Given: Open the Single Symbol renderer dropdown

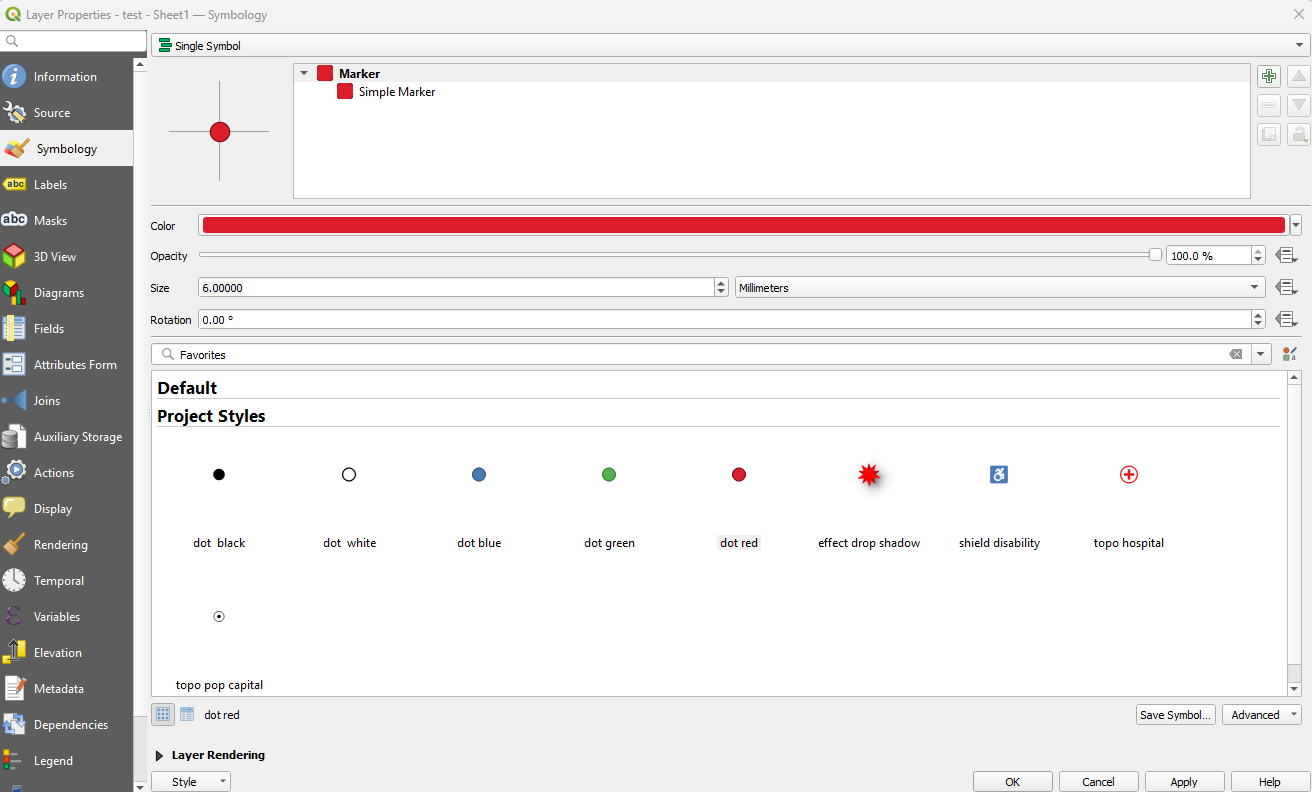Looking at the screenshot, I should coord(730,46).
